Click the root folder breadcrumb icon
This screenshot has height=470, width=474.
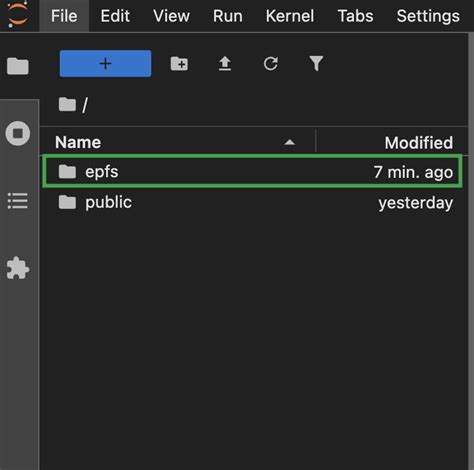(67, 104)
